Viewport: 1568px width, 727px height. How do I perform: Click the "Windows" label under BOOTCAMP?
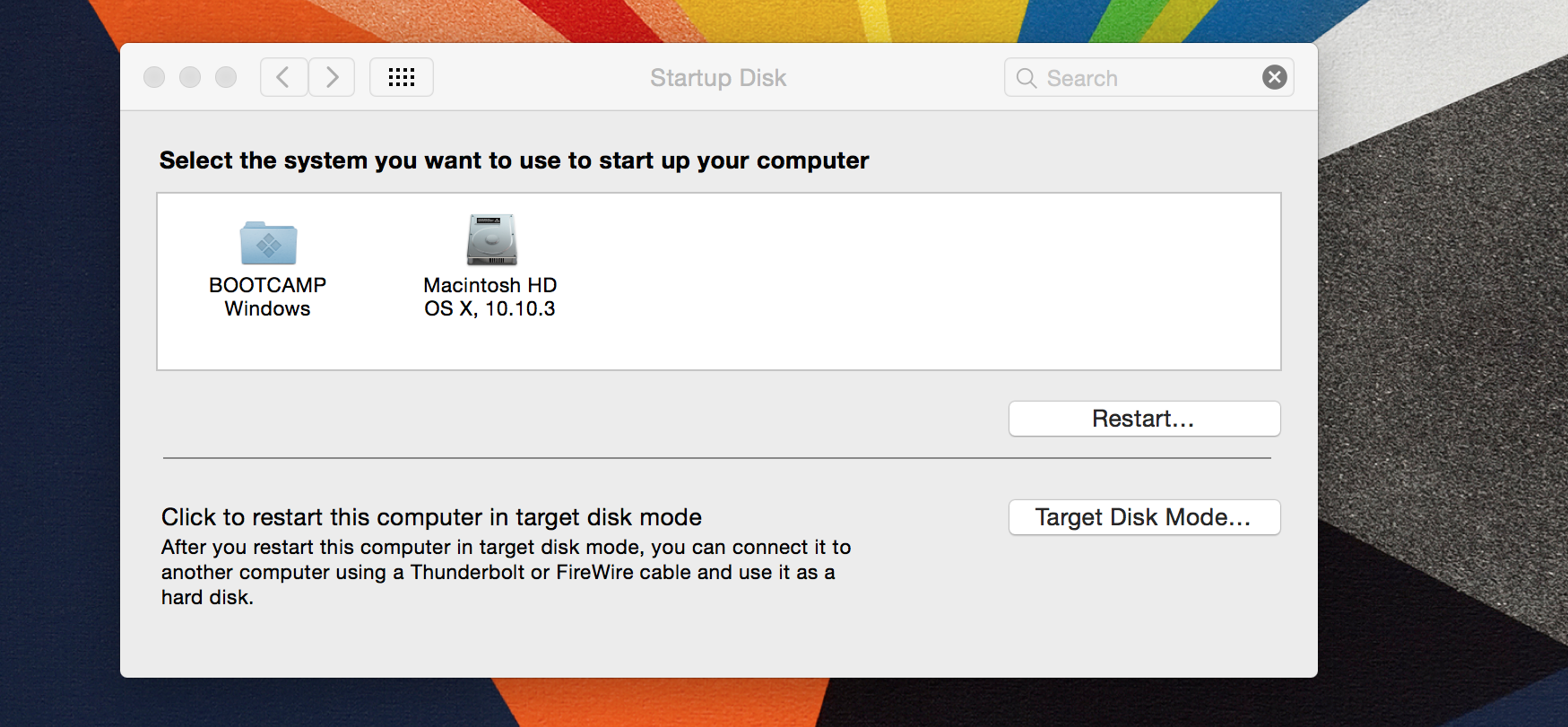[x=268, y=309]
